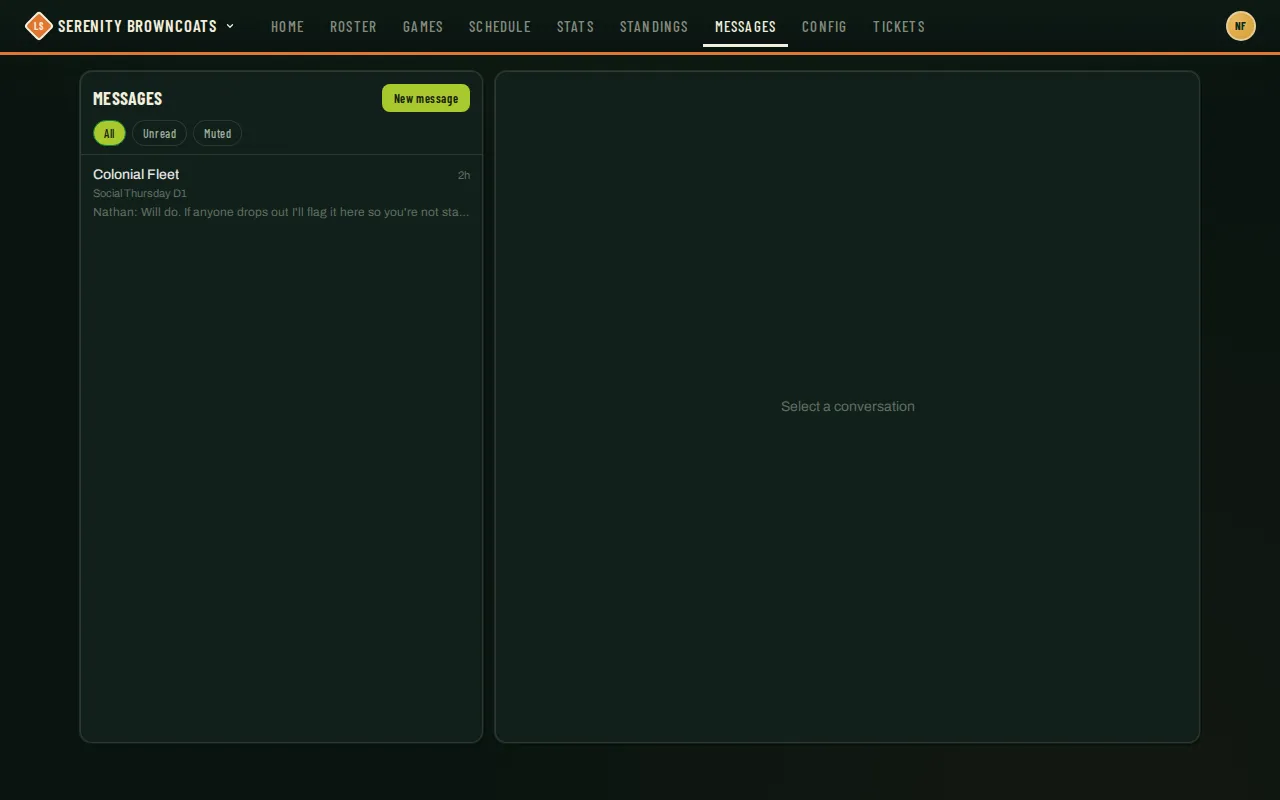Select the All messages filter
1280x800 pixels.
click(x=109, y=133)
